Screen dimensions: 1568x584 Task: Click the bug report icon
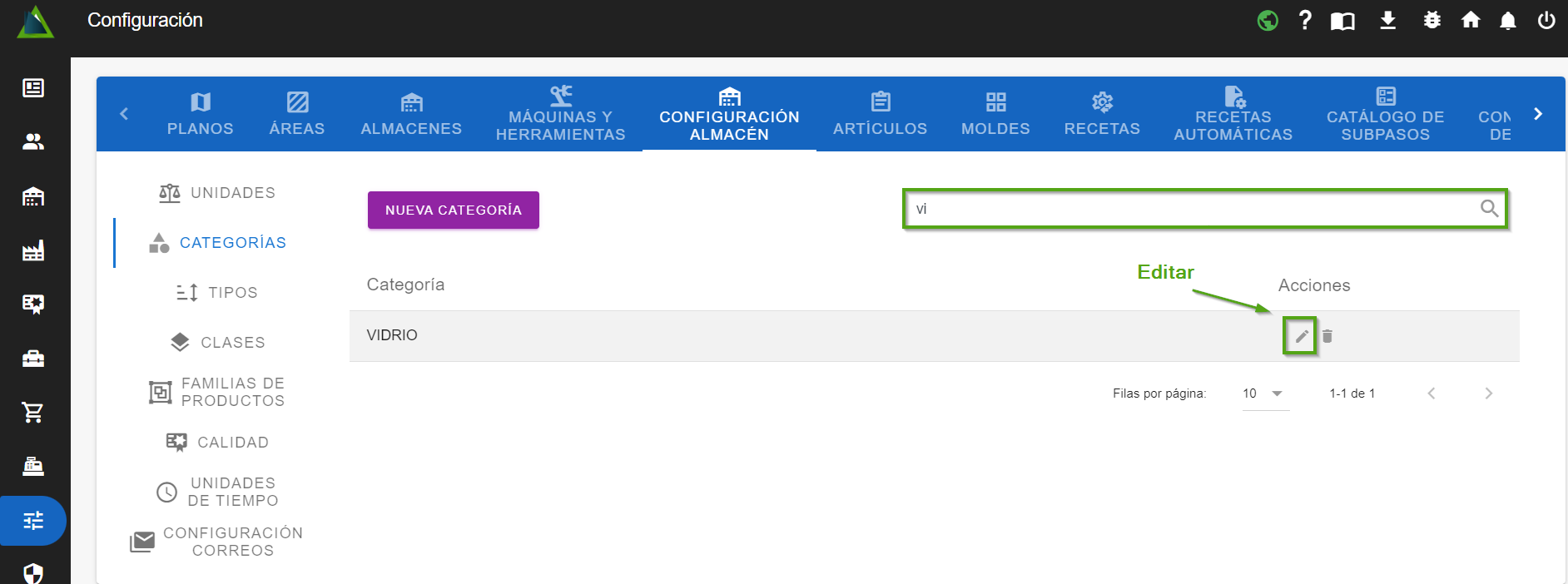1432,20
